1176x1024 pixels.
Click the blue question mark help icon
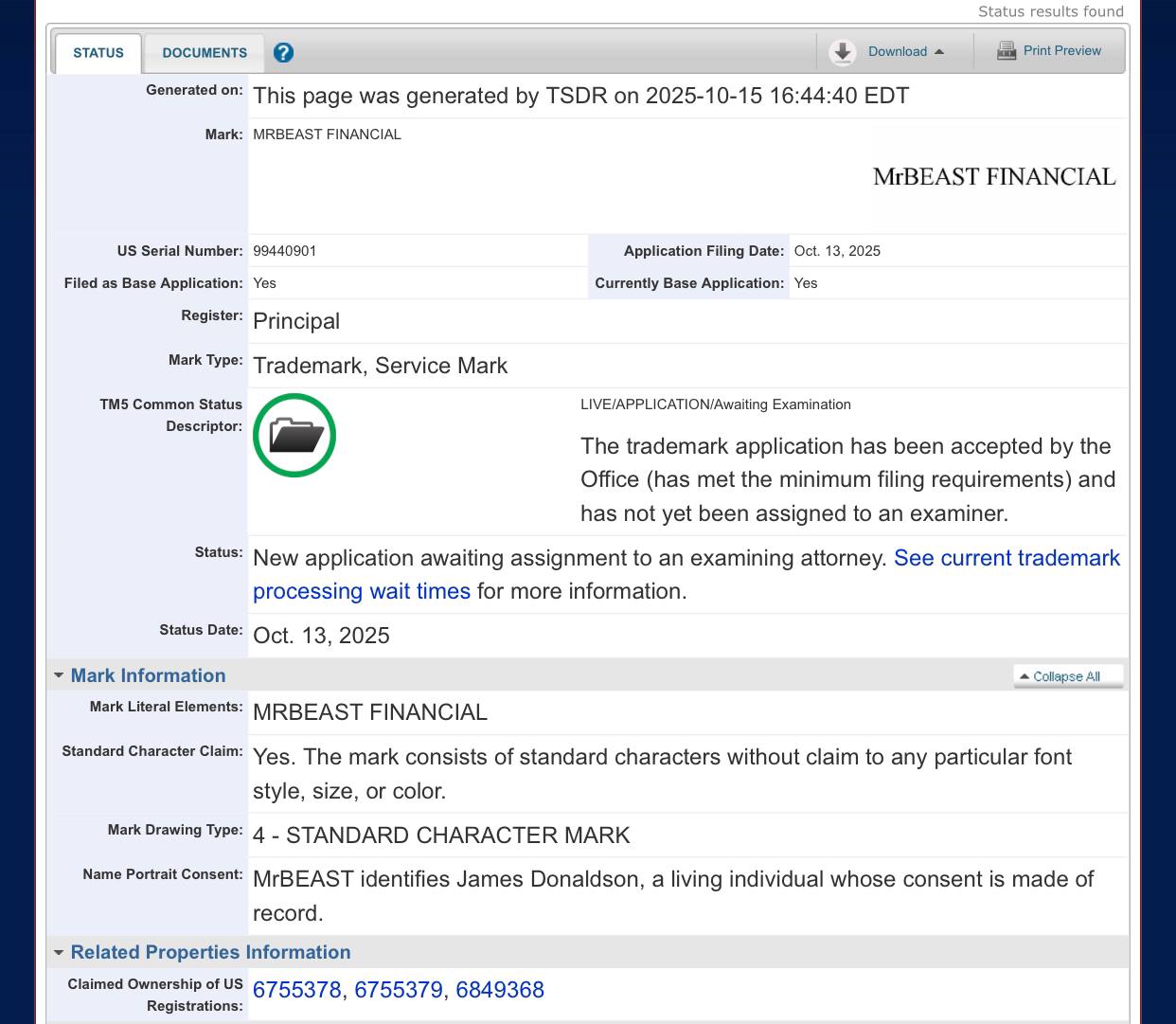click(x=283, y=53)
